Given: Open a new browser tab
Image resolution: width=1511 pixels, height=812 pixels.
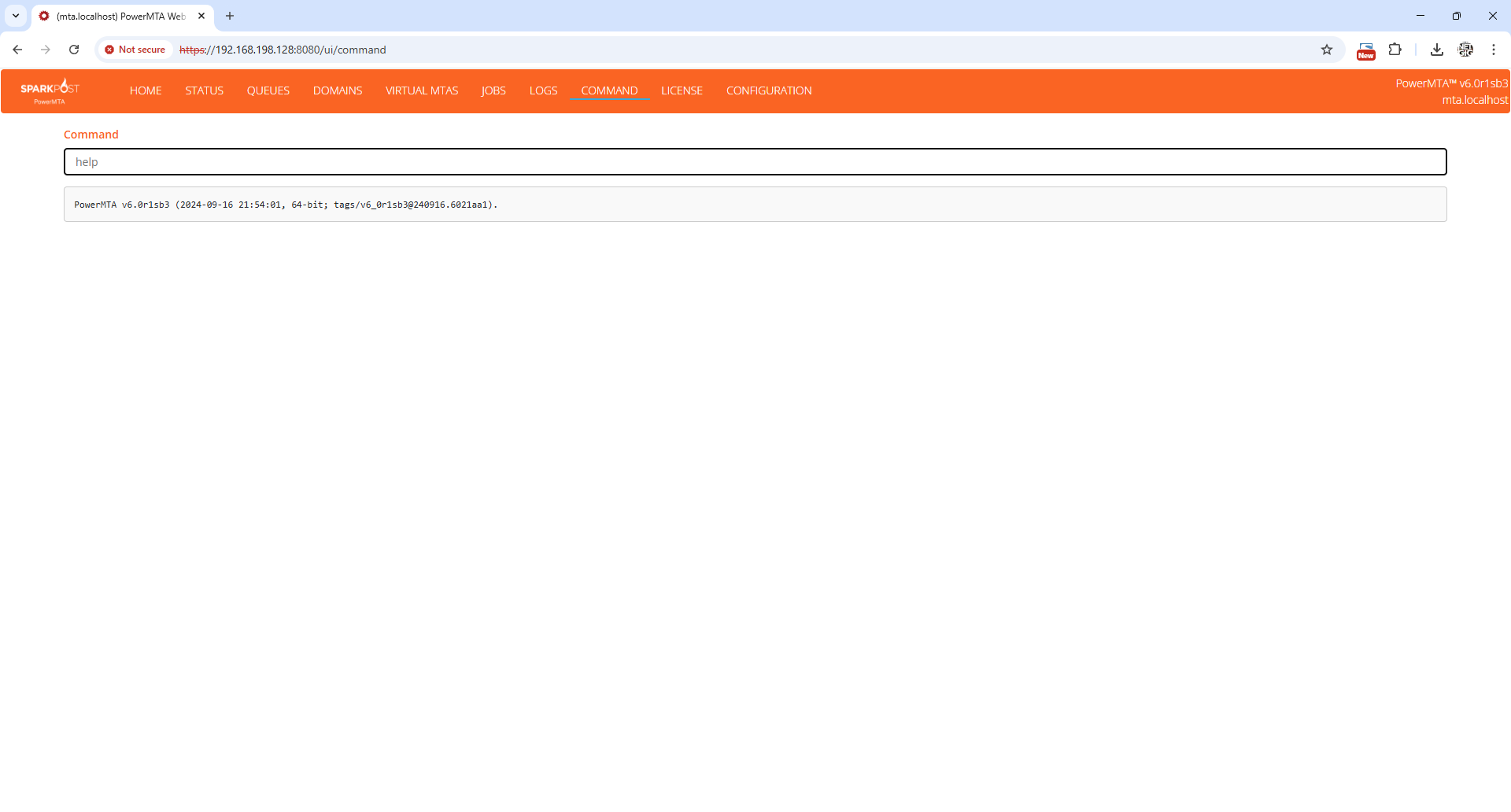Looking at the screenshot, I should coord(230,16).
